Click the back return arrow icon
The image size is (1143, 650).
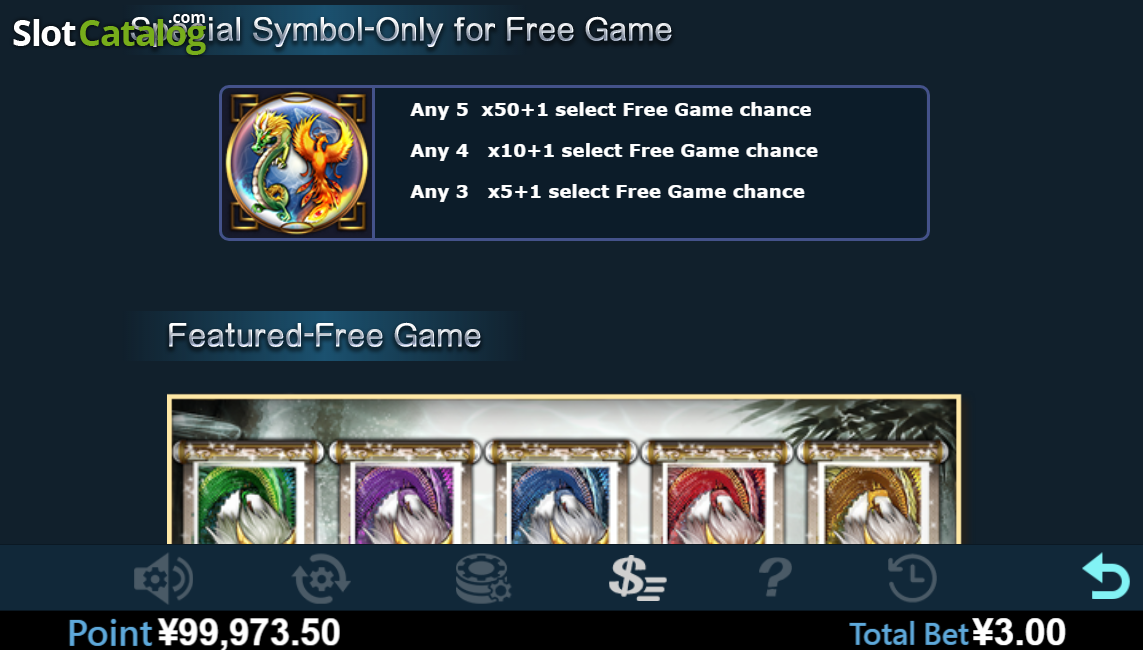pyautogui.click(x=1106, y=576)
